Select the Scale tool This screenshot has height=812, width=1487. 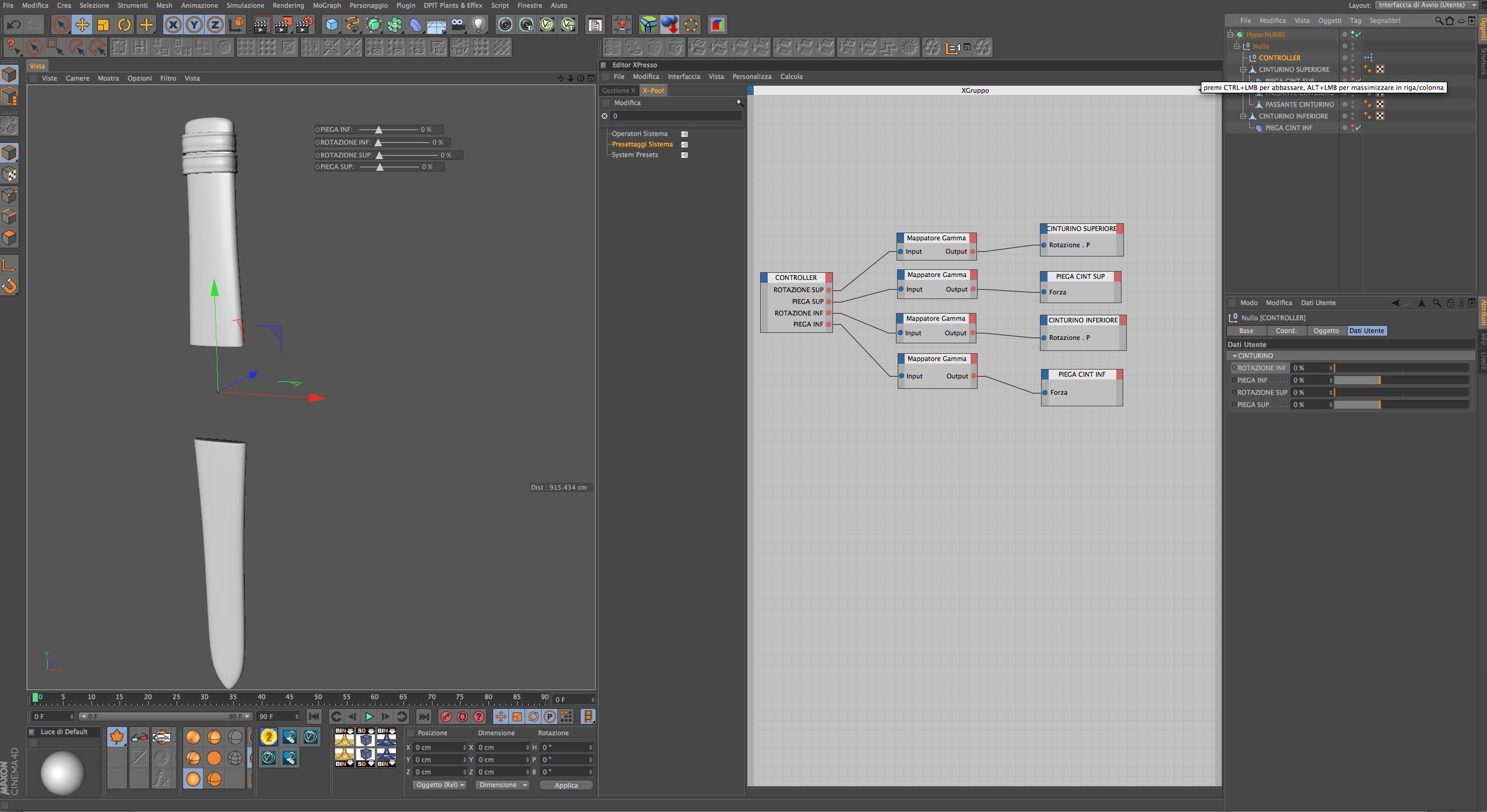[103, 24]
